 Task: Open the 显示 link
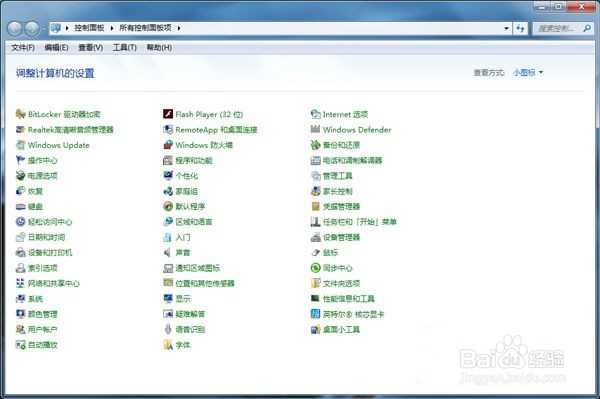pyautogui.click(x=183, y=299)
